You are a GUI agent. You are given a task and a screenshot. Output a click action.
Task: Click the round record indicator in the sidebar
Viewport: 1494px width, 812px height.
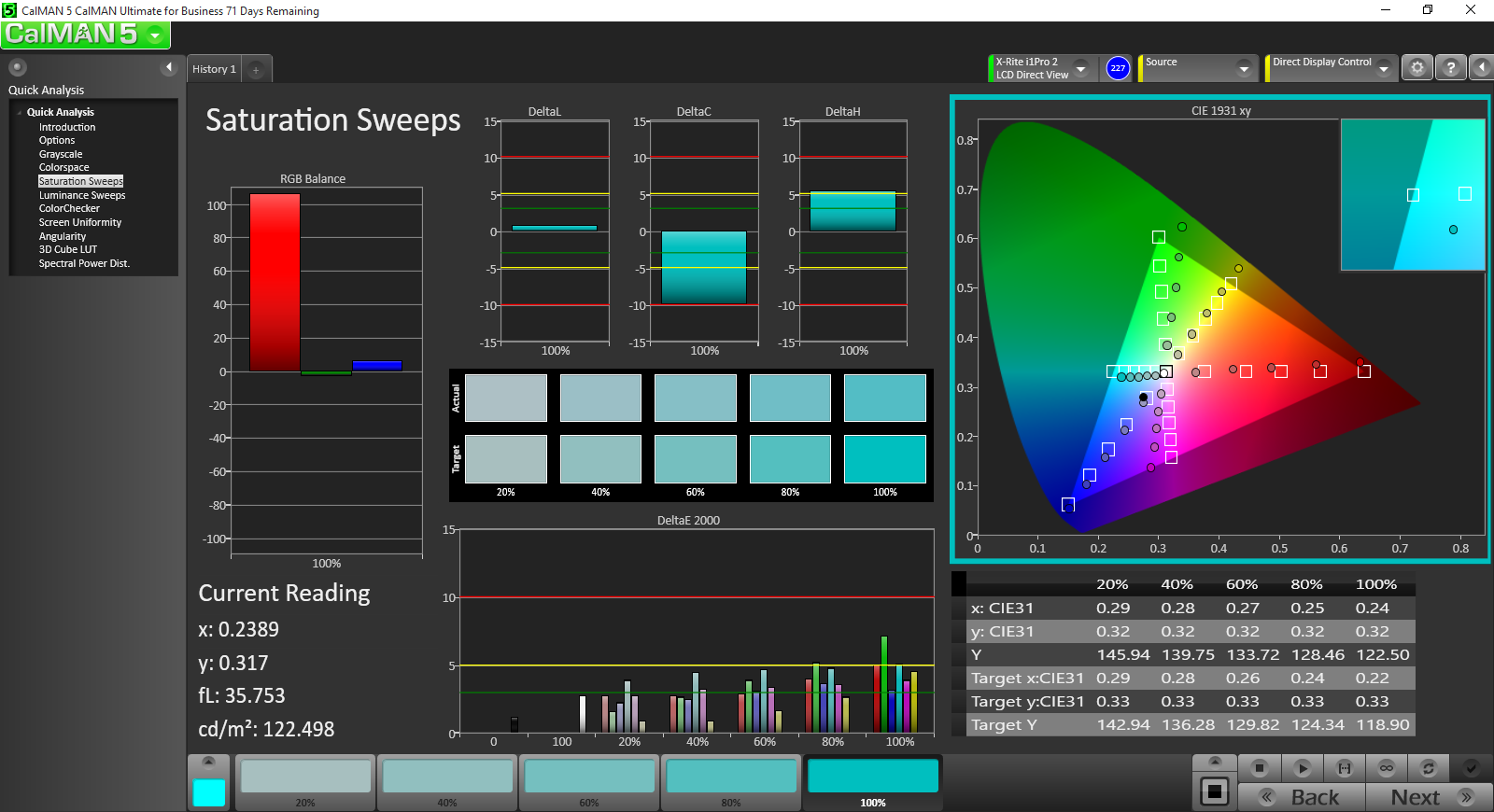point(17,67)
